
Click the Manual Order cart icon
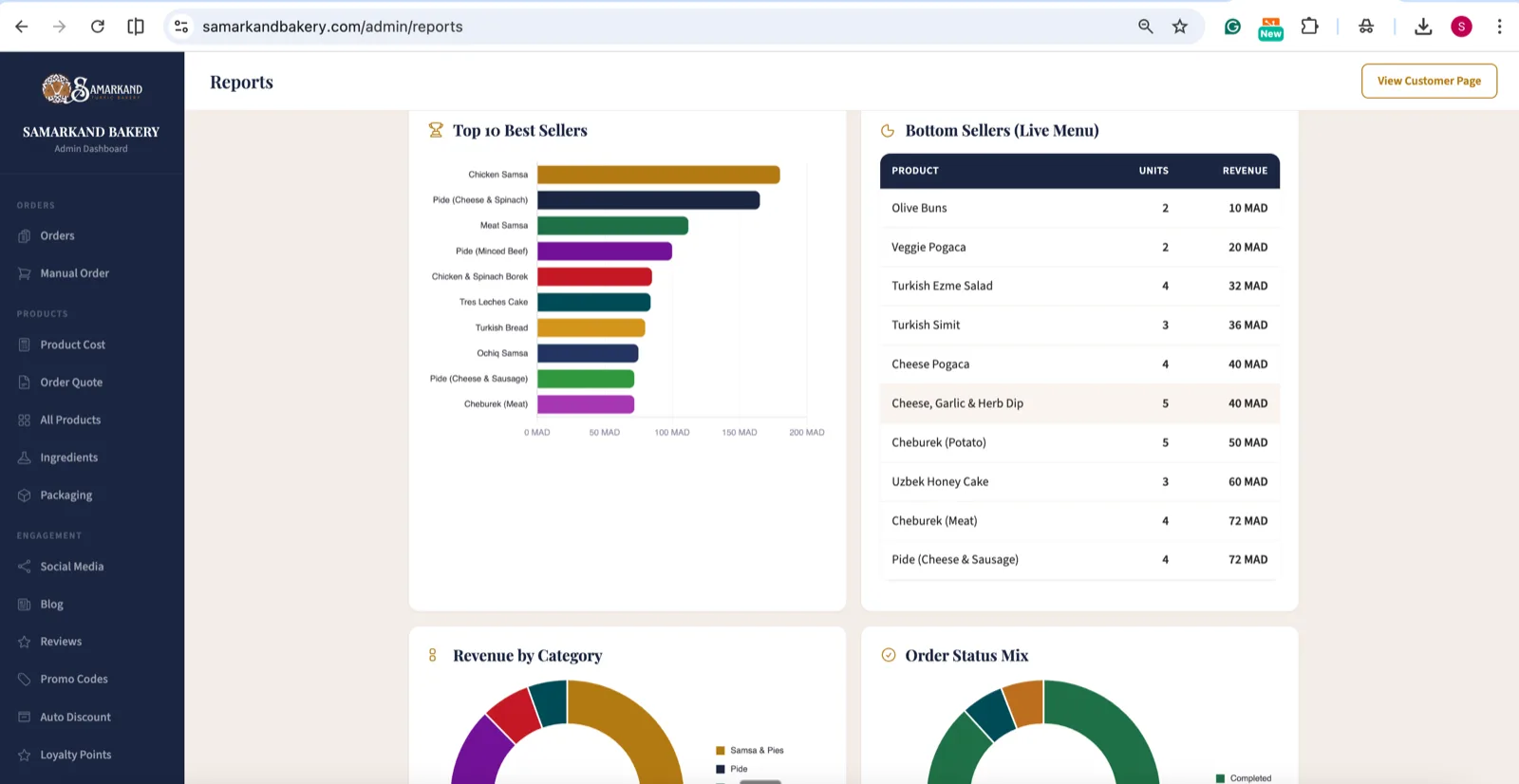pos(25,273)
